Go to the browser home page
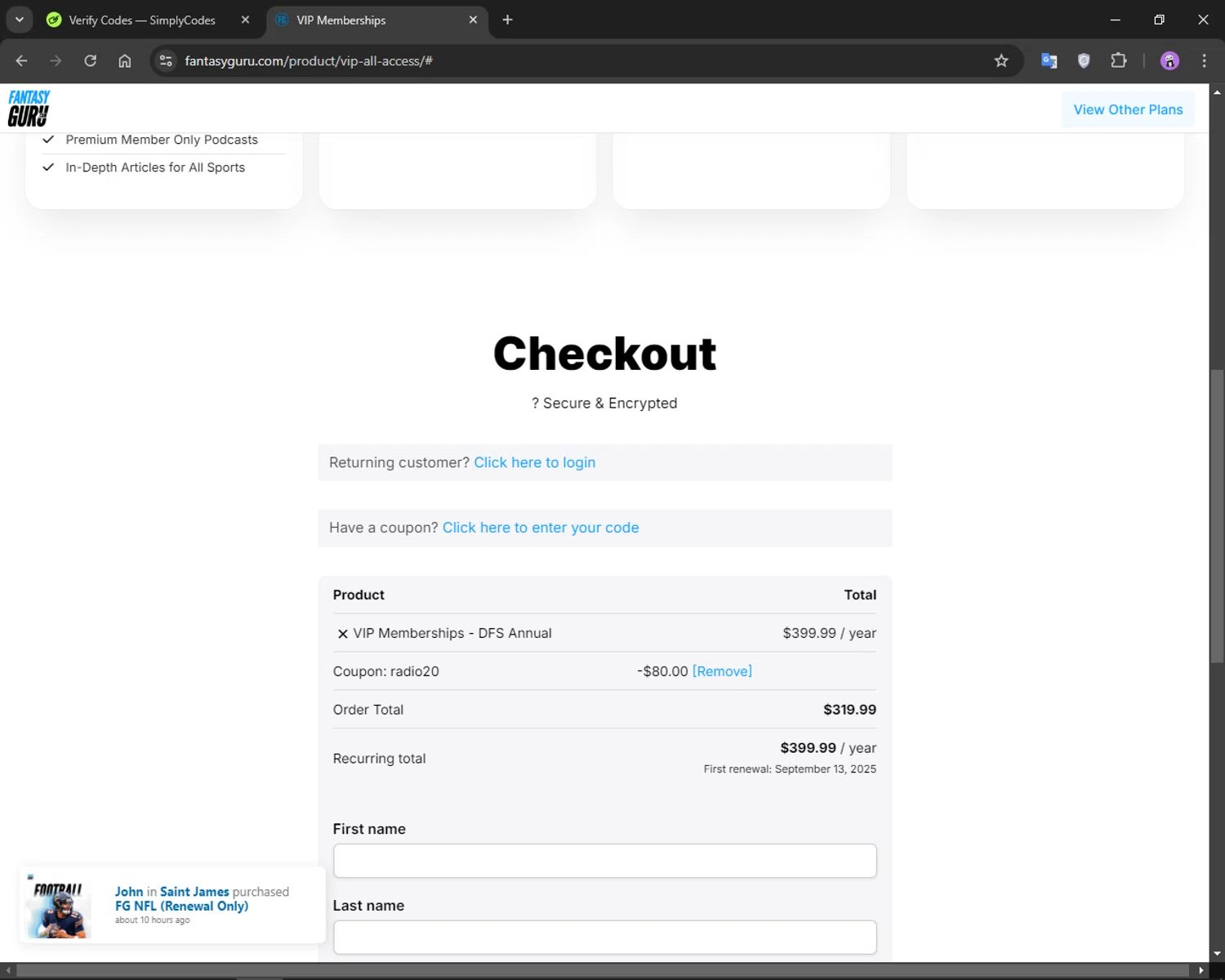 125,61
